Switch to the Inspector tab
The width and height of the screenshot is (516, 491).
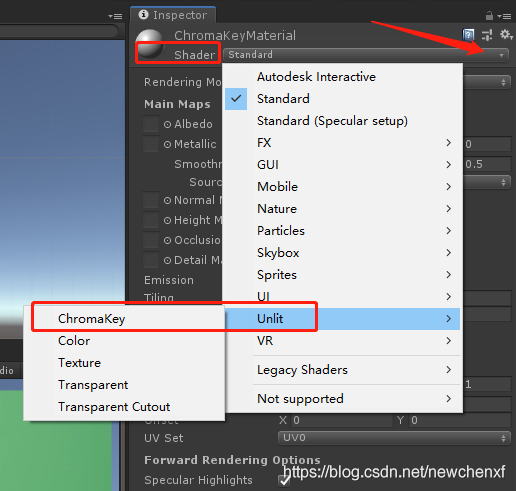[173, 15]
